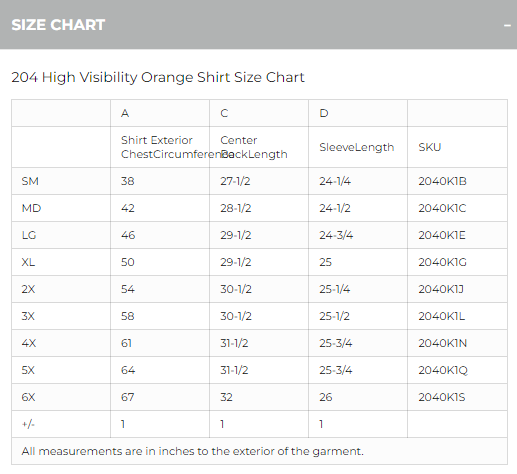
Task: Click the SKU 2040K1G cell
Action: coord(457,262)
